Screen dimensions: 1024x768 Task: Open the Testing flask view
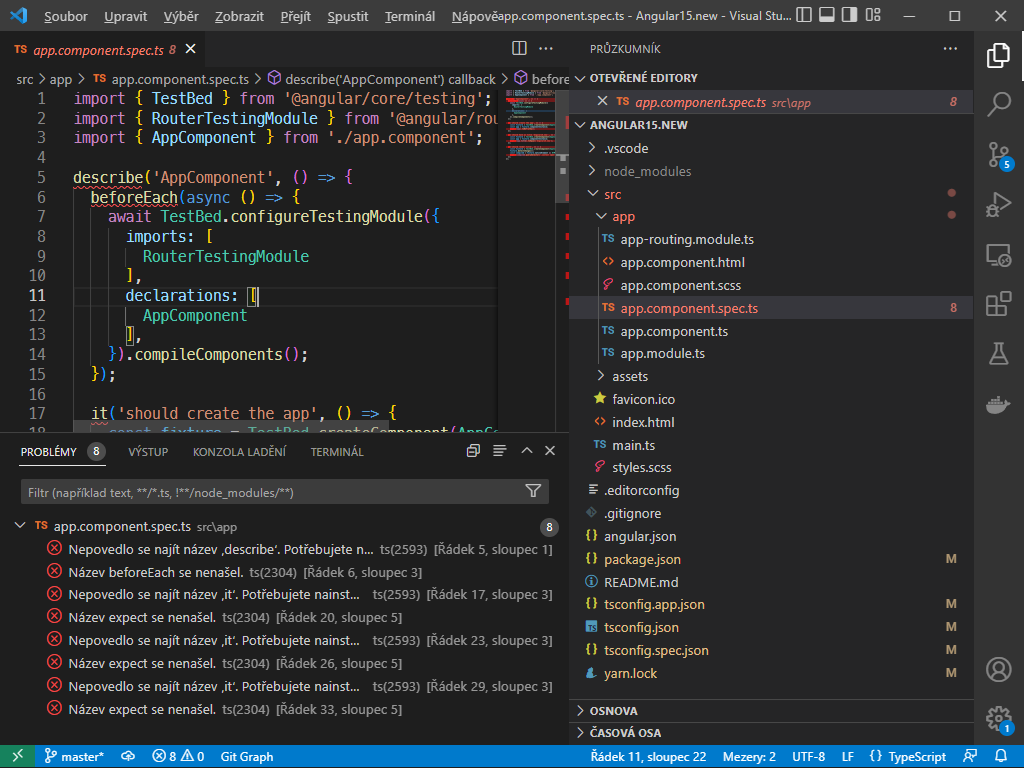coord(999,353)
